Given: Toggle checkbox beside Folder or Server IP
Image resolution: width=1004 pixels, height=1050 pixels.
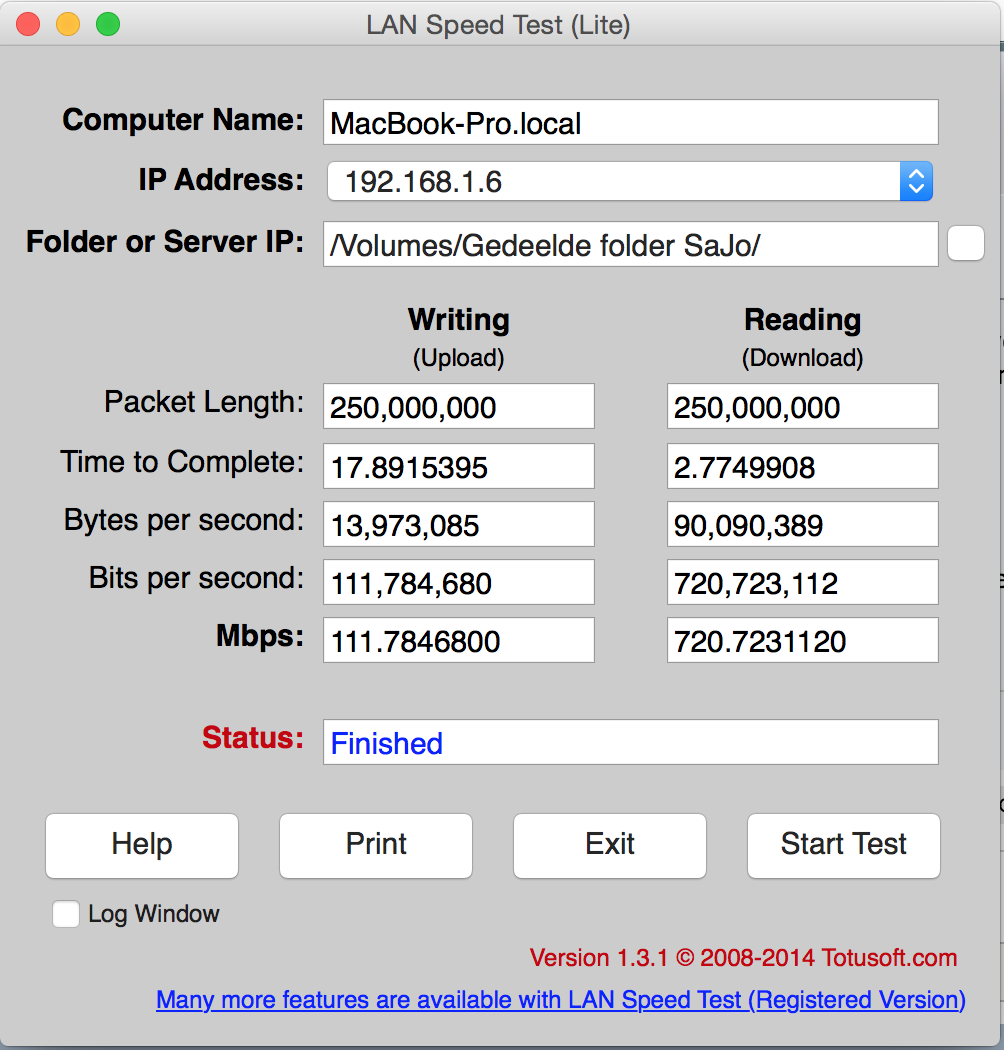Looking at the screenshot, I should (965, 243).
